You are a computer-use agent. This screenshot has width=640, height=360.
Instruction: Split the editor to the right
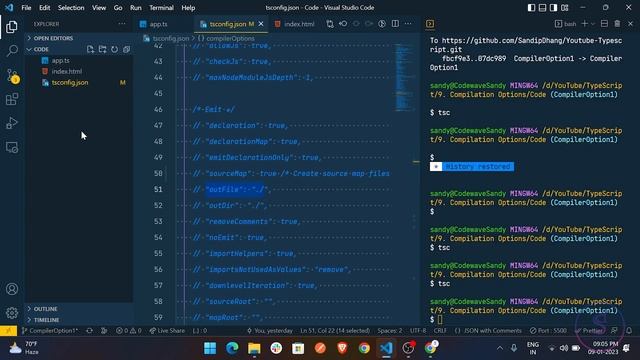click(395, 24)
